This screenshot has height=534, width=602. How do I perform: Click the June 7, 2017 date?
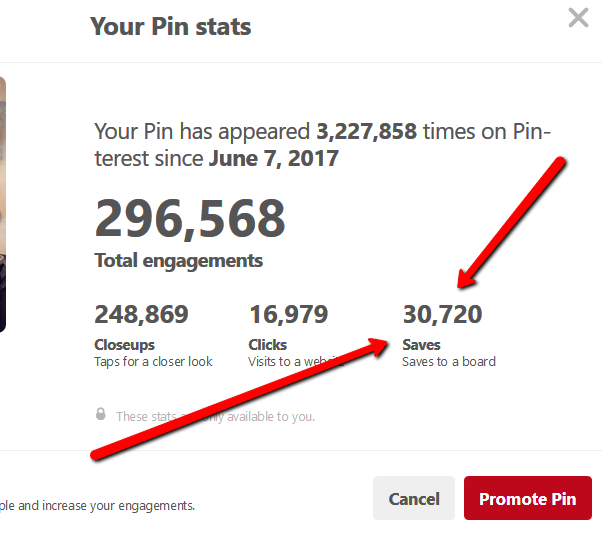[x=273, y=158]
